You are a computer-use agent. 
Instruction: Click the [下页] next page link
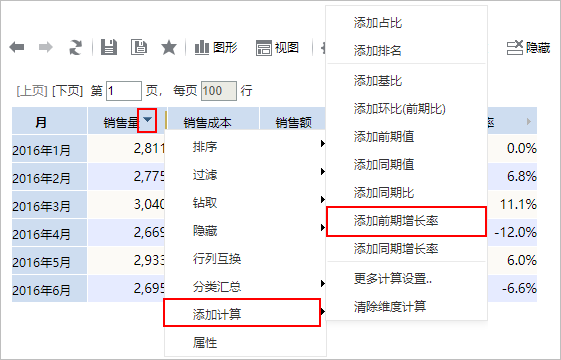[x=67, y=91]
